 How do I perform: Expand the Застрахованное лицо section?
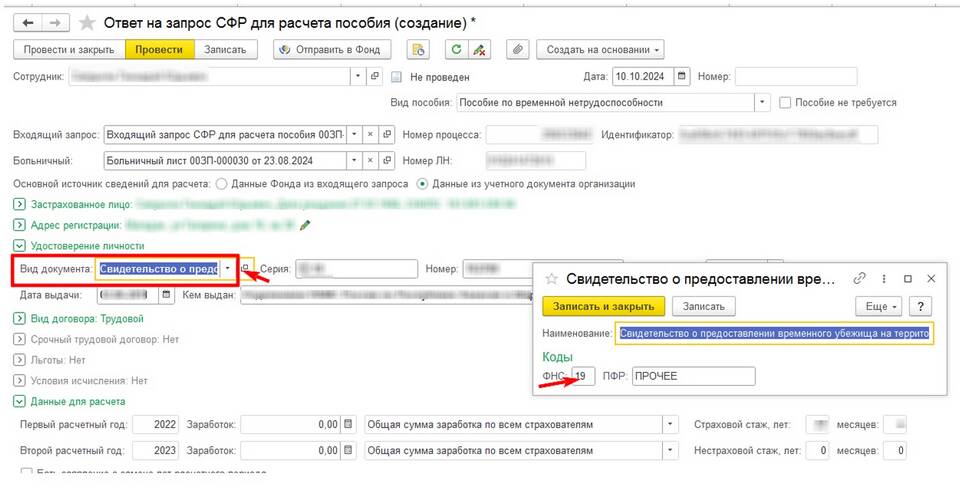tap(19, 205)
